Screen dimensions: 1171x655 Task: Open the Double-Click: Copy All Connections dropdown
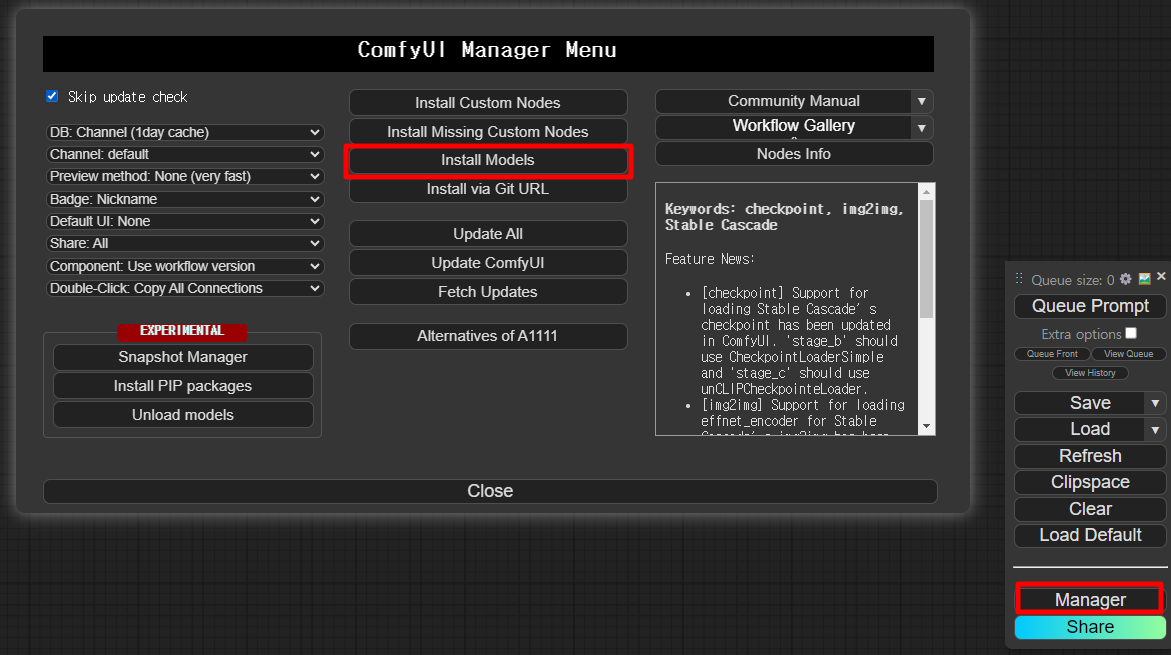point(184,288)
